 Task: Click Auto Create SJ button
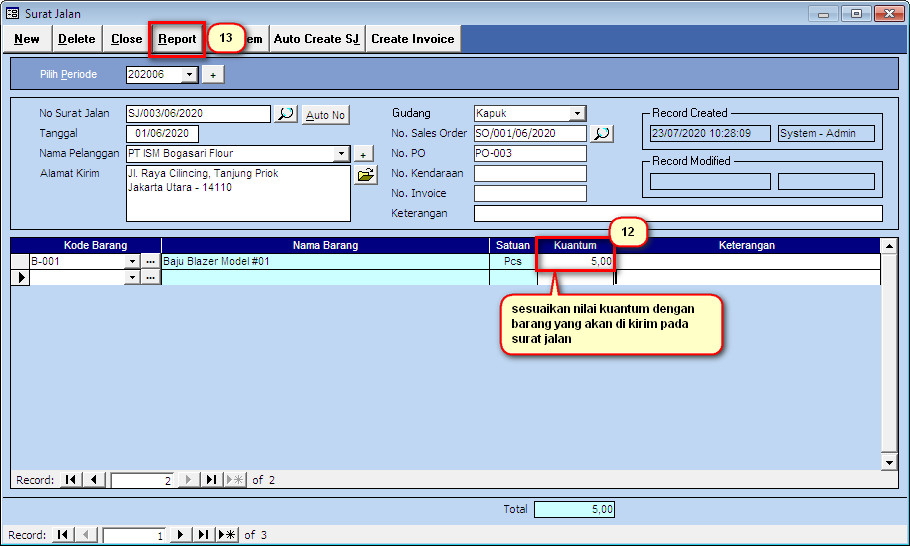(x=317, y=39)
